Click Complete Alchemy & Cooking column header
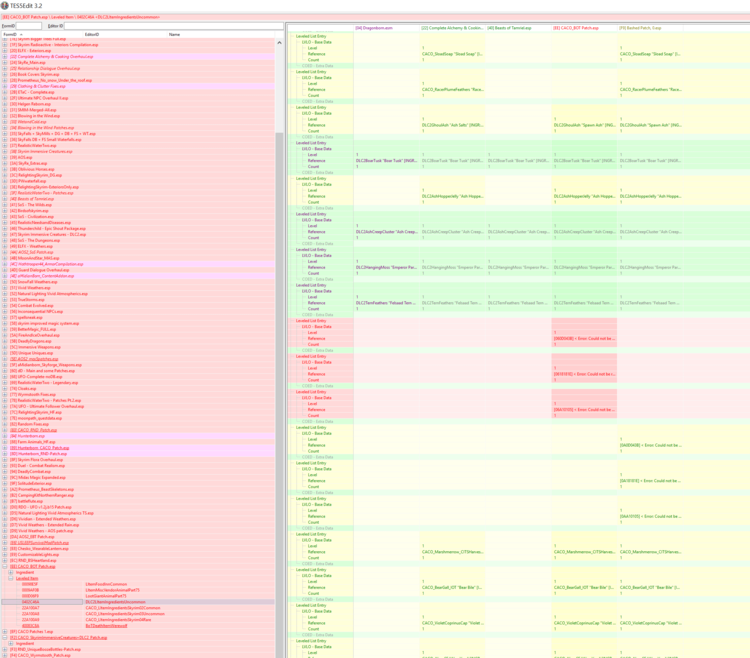 pos(452,28)
